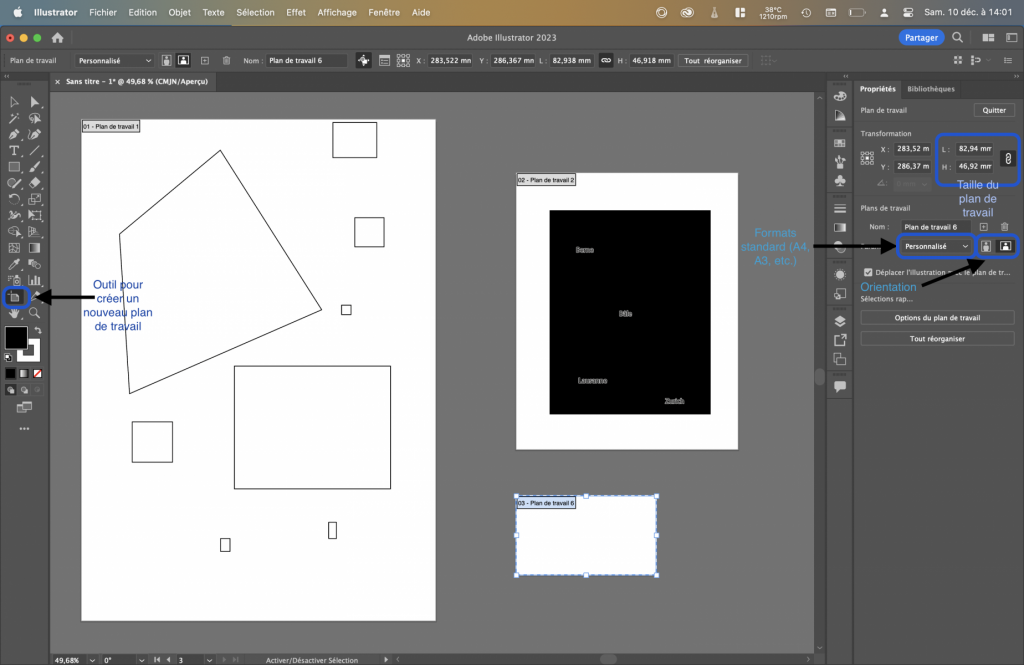The height and width of the screenshot is (665, 1024).
Task: Select the Hand tool
Action: (x=14, y=313)
